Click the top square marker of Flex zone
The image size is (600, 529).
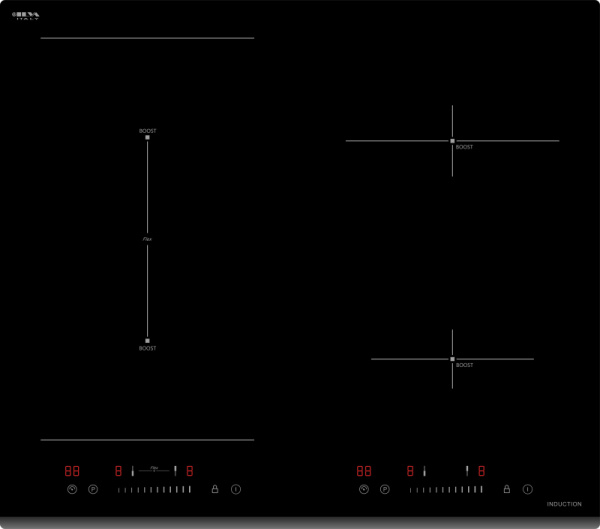click(x=147, y=137)
